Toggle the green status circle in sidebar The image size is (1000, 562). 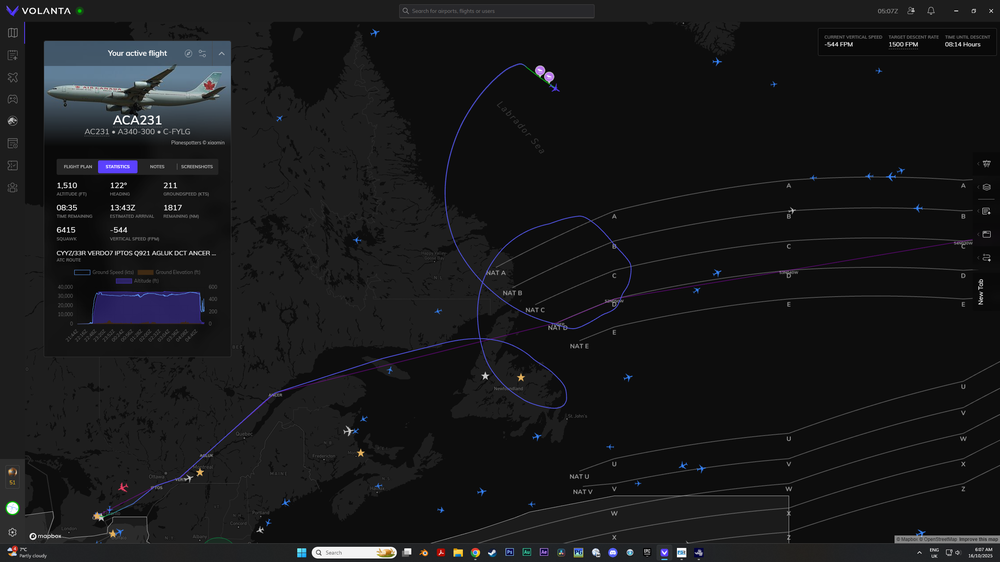click(12, 508)
